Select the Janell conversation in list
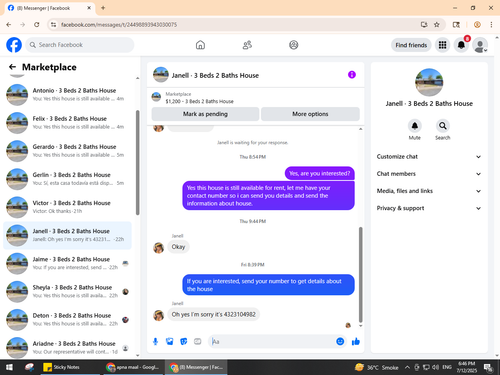The image size is (500, 375). coord(67,235)
